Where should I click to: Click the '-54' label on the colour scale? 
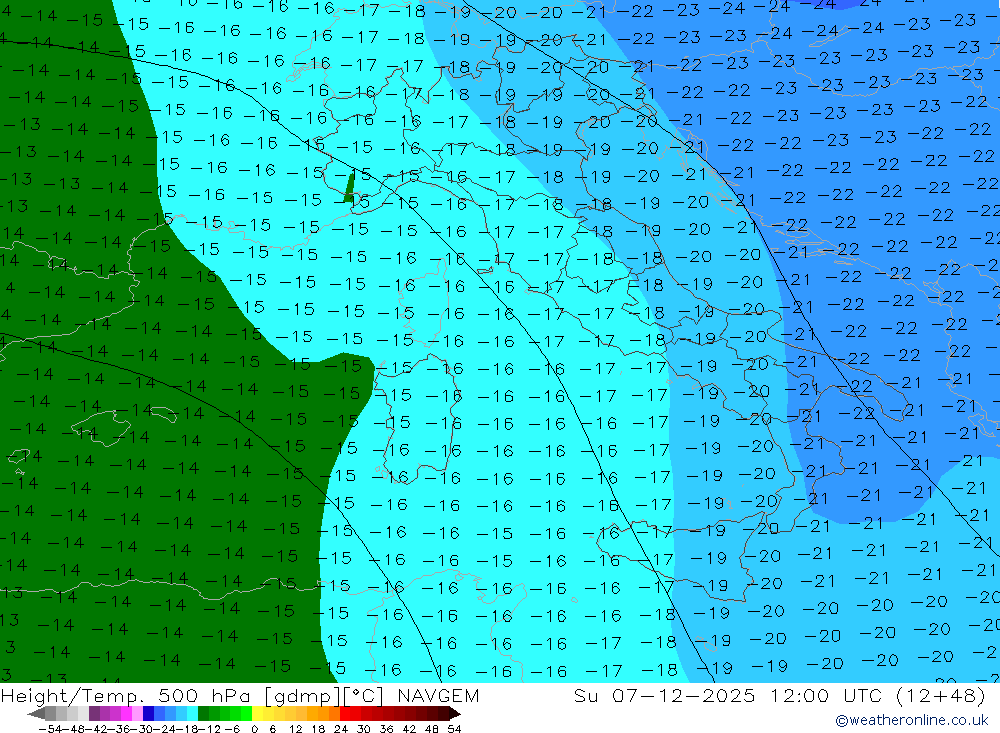coord(50,729)
